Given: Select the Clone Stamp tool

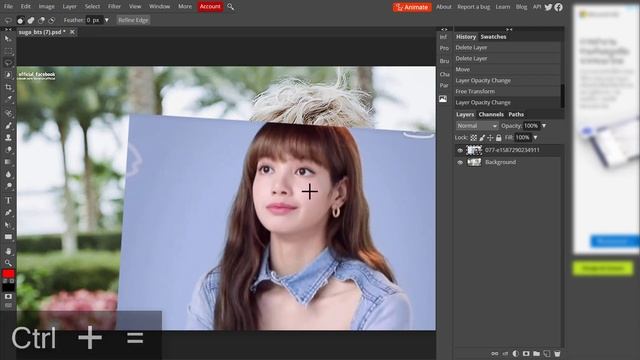Looking at the screenshot, I should [x=8, y=138].
